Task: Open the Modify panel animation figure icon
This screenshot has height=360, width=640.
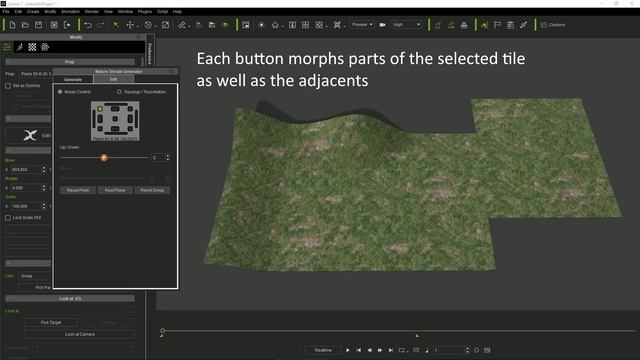Action: (x=20, y=47)
